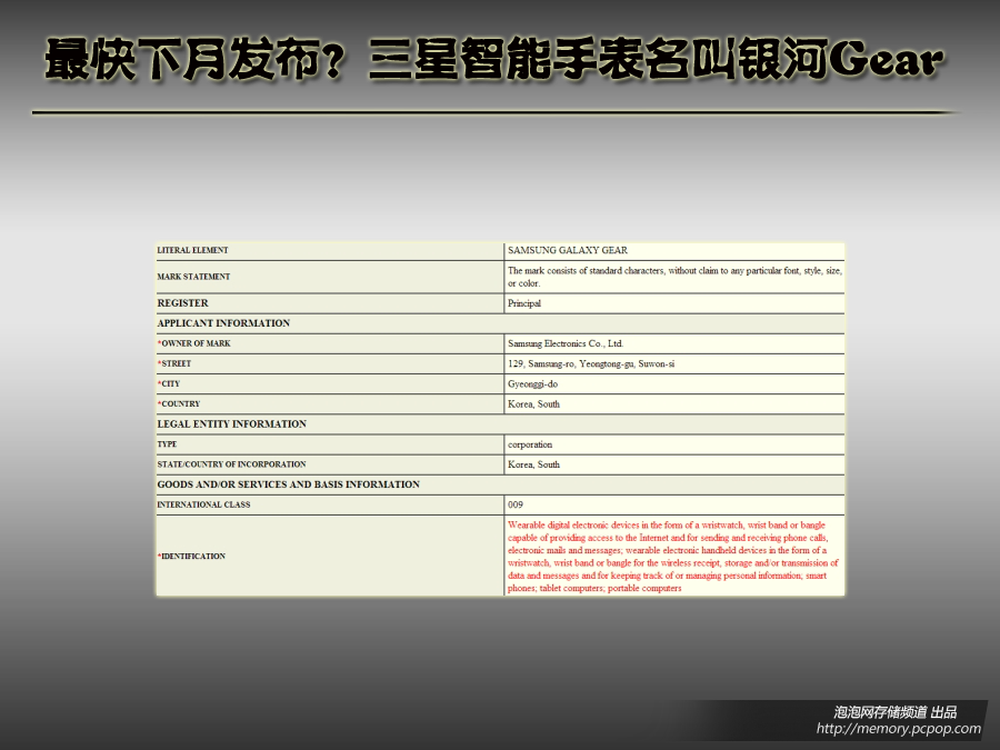
Task: Click the SAMSUNG GALAXY GEAR literal element value
Action: coord(567,250)
